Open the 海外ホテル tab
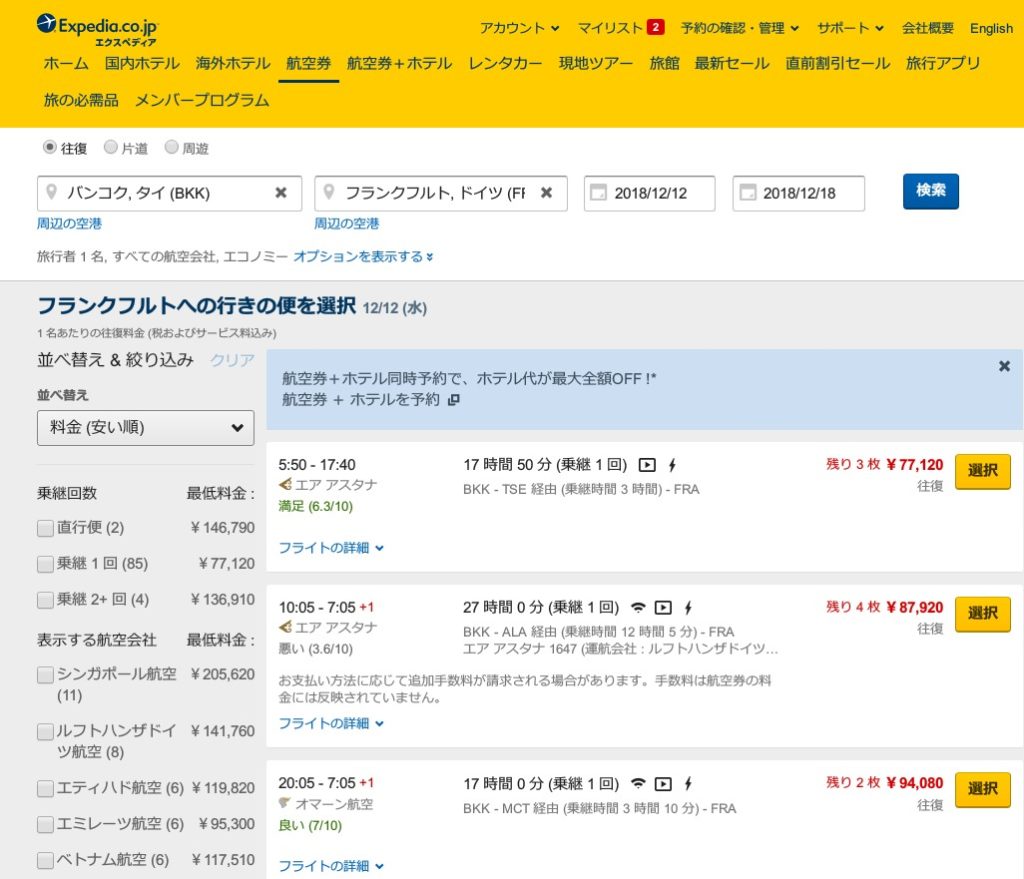 pyautogui.click(x=233, y=63)
